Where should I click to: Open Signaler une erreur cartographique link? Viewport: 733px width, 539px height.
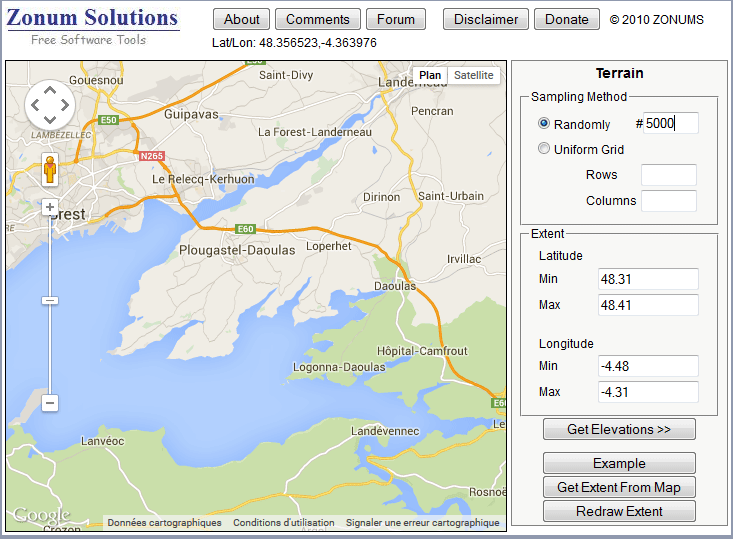[423, 523]
